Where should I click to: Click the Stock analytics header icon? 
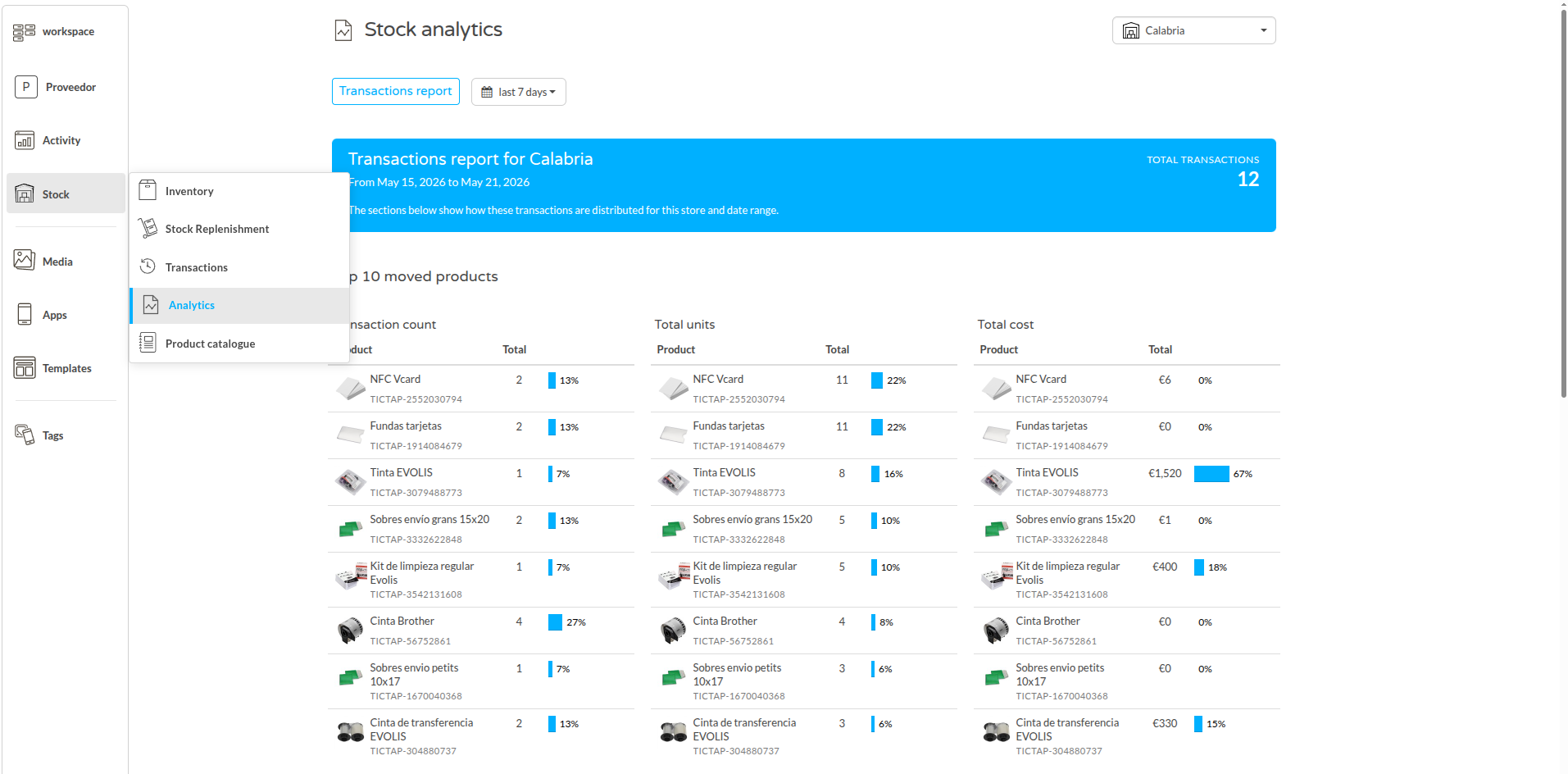point(343,30)
